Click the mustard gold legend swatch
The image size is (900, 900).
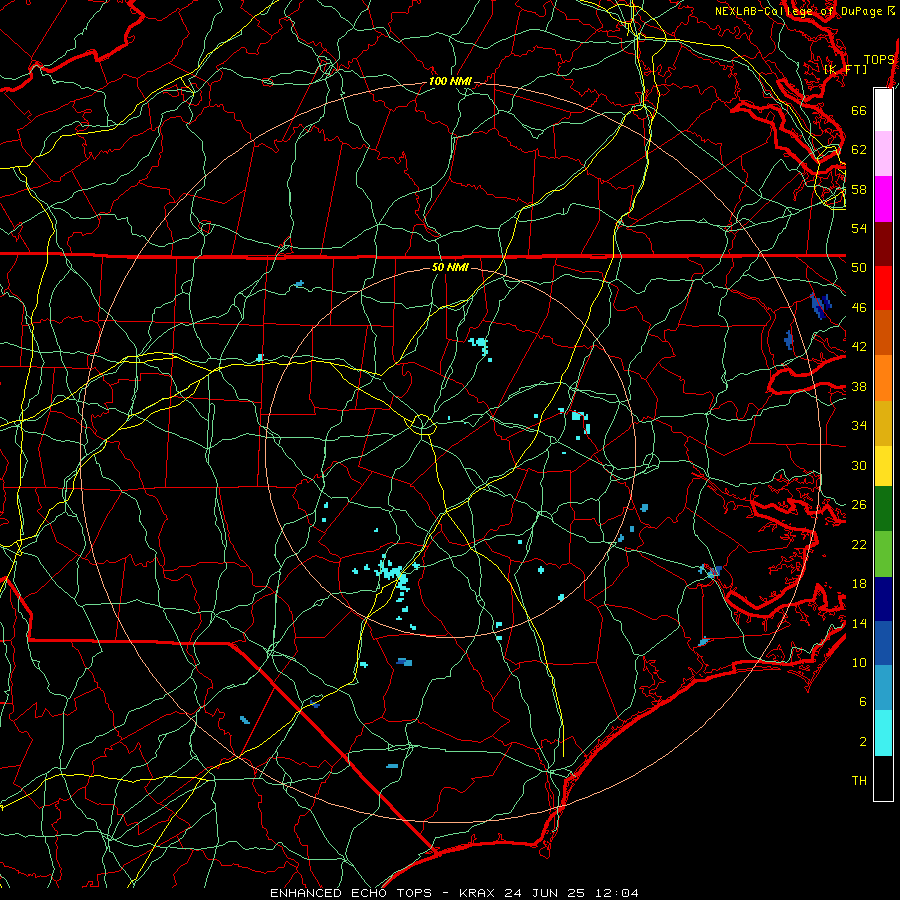(883, 423)
